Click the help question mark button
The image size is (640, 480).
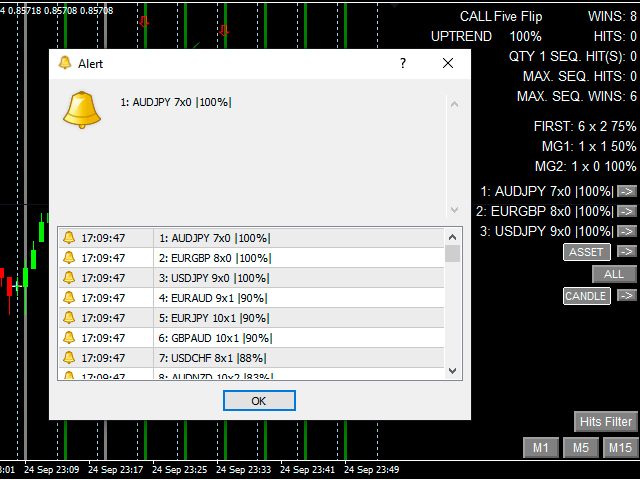pos(403,63)
